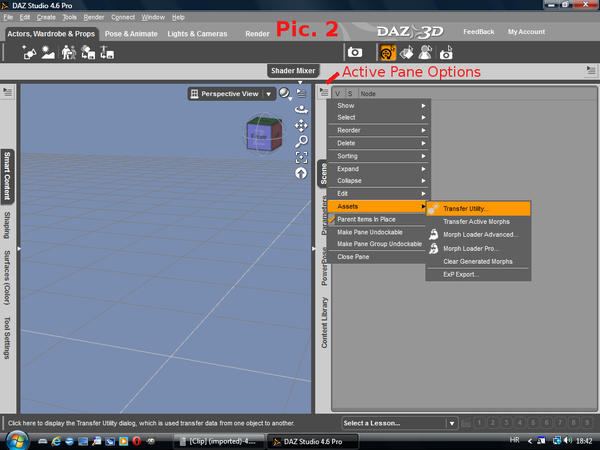The image size is (600, 450).
Task: Expand the Collapse submenu entry
Action: tap(379, 181)
